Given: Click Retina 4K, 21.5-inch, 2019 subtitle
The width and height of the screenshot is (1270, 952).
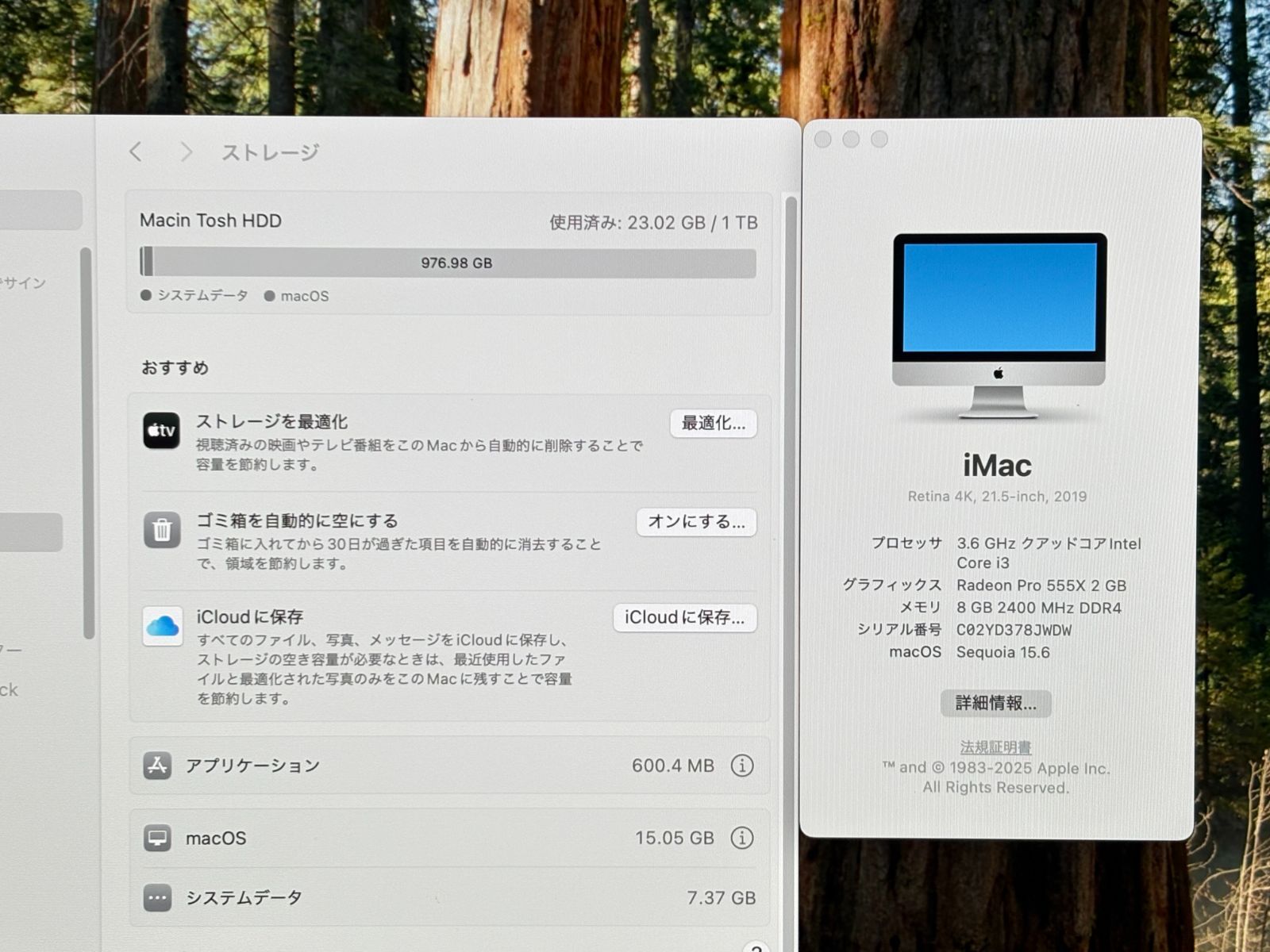Looking at the screenshot, I should coord(998,497).
